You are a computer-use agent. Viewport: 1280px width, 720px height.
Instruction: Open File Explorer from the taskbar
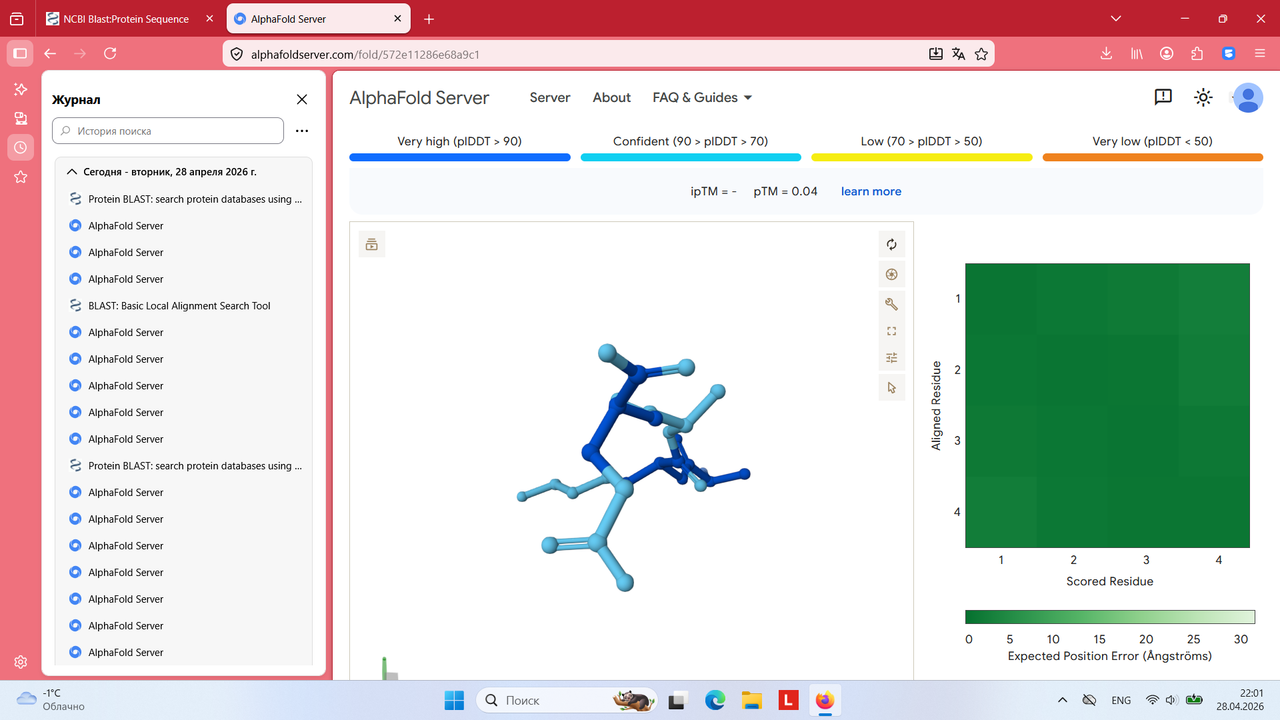[751, 700]
